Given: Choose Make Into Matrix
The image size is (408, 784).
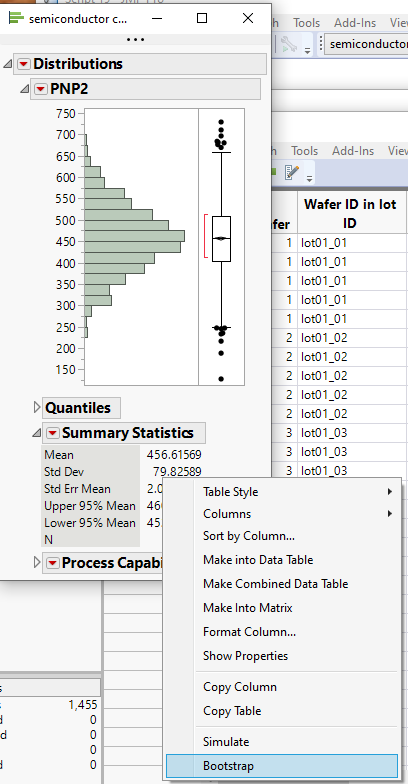Looking at the screenshot, I should 282,608.
